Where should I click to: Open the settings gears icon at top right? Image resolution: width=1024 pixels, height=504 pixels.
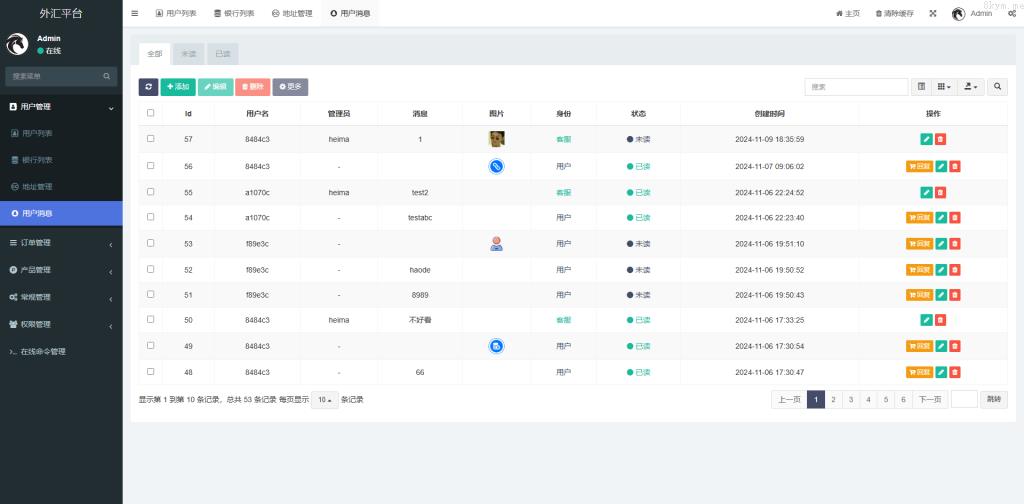[1012, 13]
